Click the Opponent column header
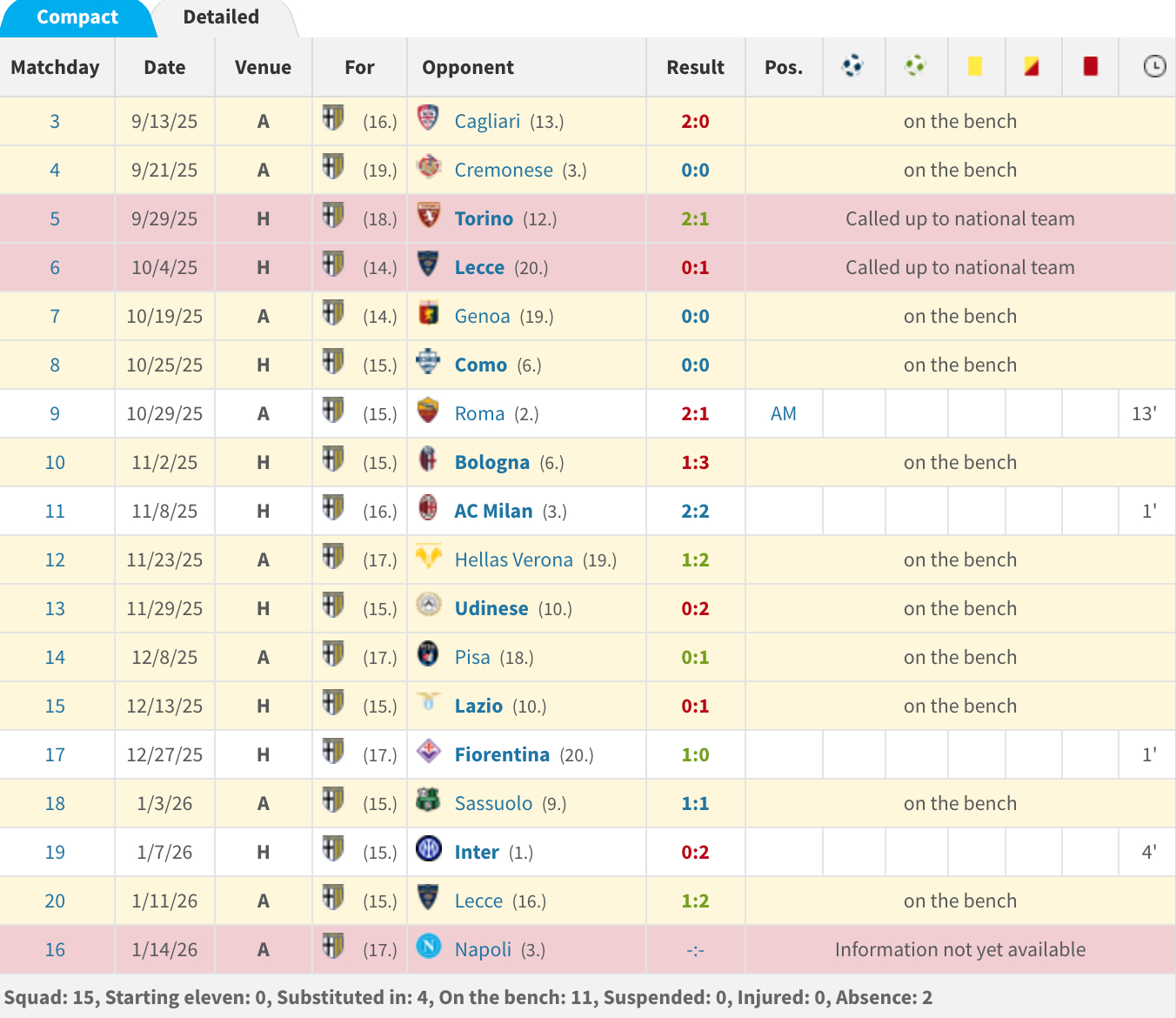Image resolution: width=1176 pixels, height=1018 pixels. pos(468,68)
